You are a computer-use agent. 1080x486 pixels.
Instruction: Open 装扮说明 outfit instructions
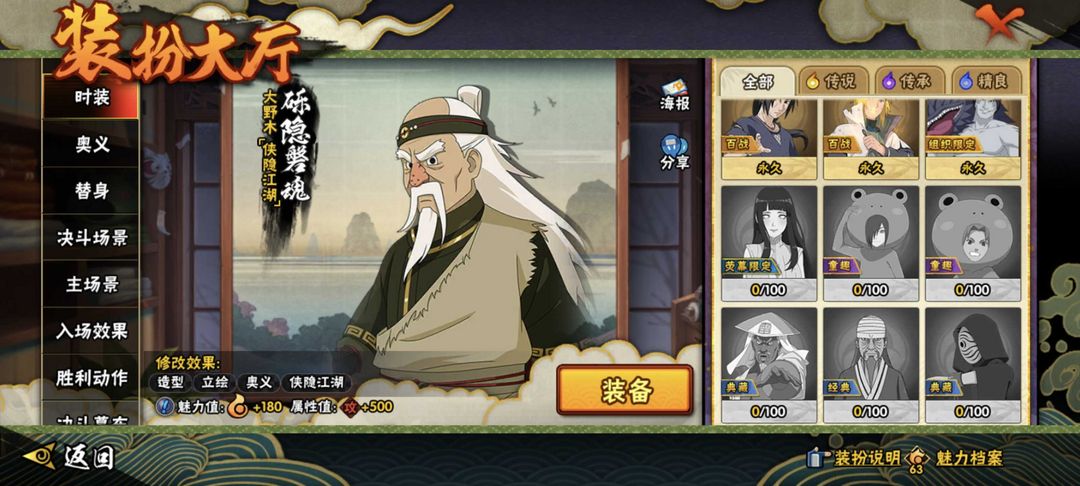[854, 458]
